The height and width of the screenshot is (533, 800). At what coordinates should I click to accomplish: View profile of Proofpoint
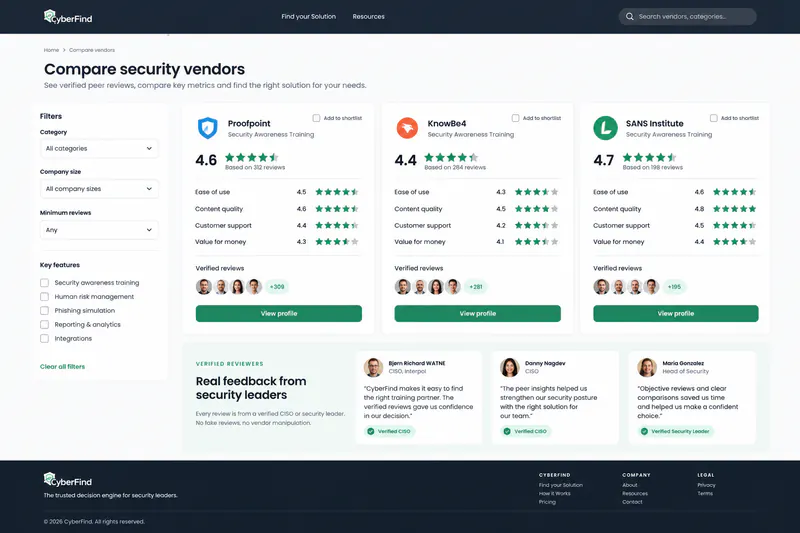point(279,314)
